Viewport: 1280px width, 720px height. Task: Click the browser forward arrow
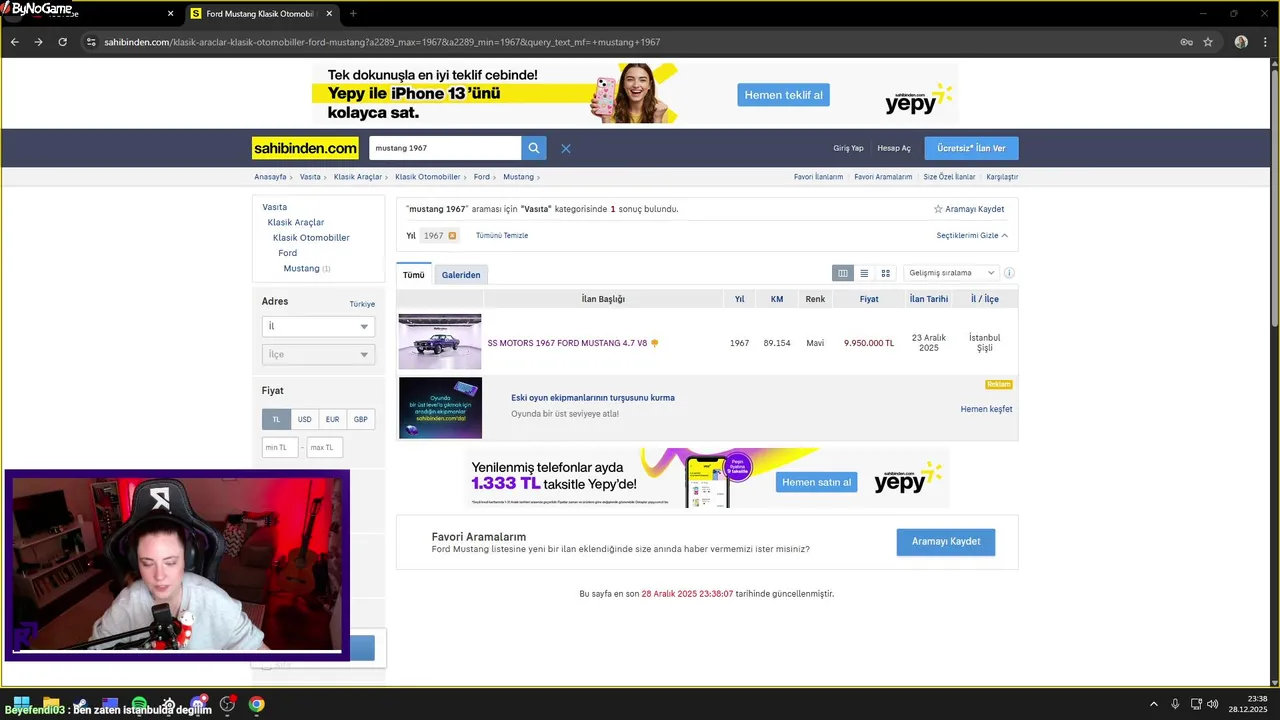(38, 42)
